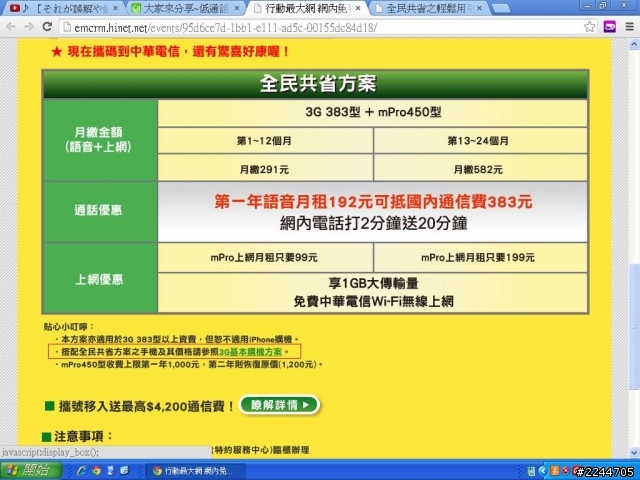Close the 行動最大網 tab
640x480 pixels.
[x=358, y=8]
